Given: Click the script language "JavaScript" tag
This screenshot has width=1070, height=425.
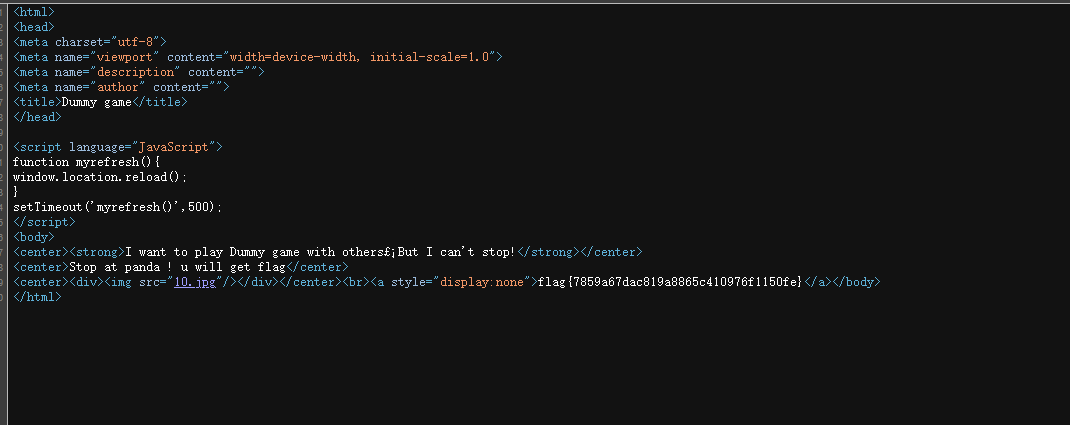Looking at the screenshot, I should click(x=117, y=147).
